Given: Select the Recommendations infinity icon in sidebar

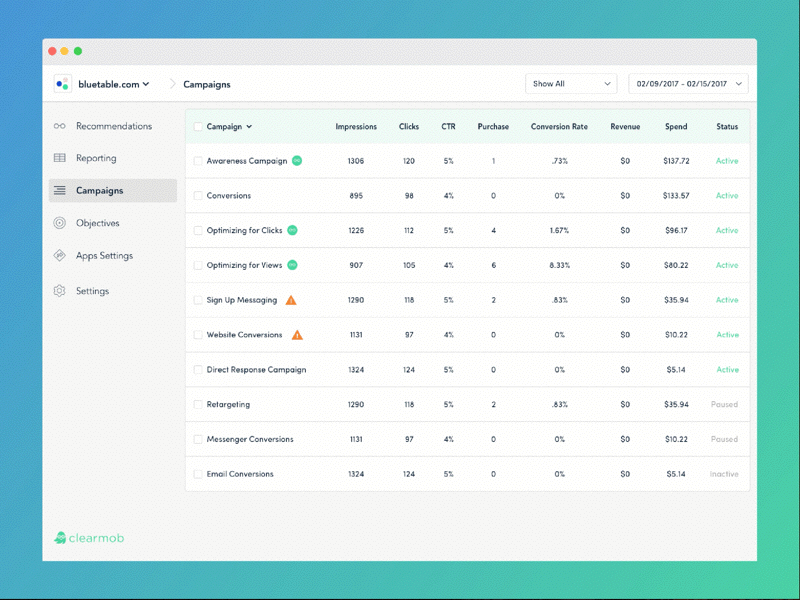Looking at the screenshot, I should click(60, 126).
